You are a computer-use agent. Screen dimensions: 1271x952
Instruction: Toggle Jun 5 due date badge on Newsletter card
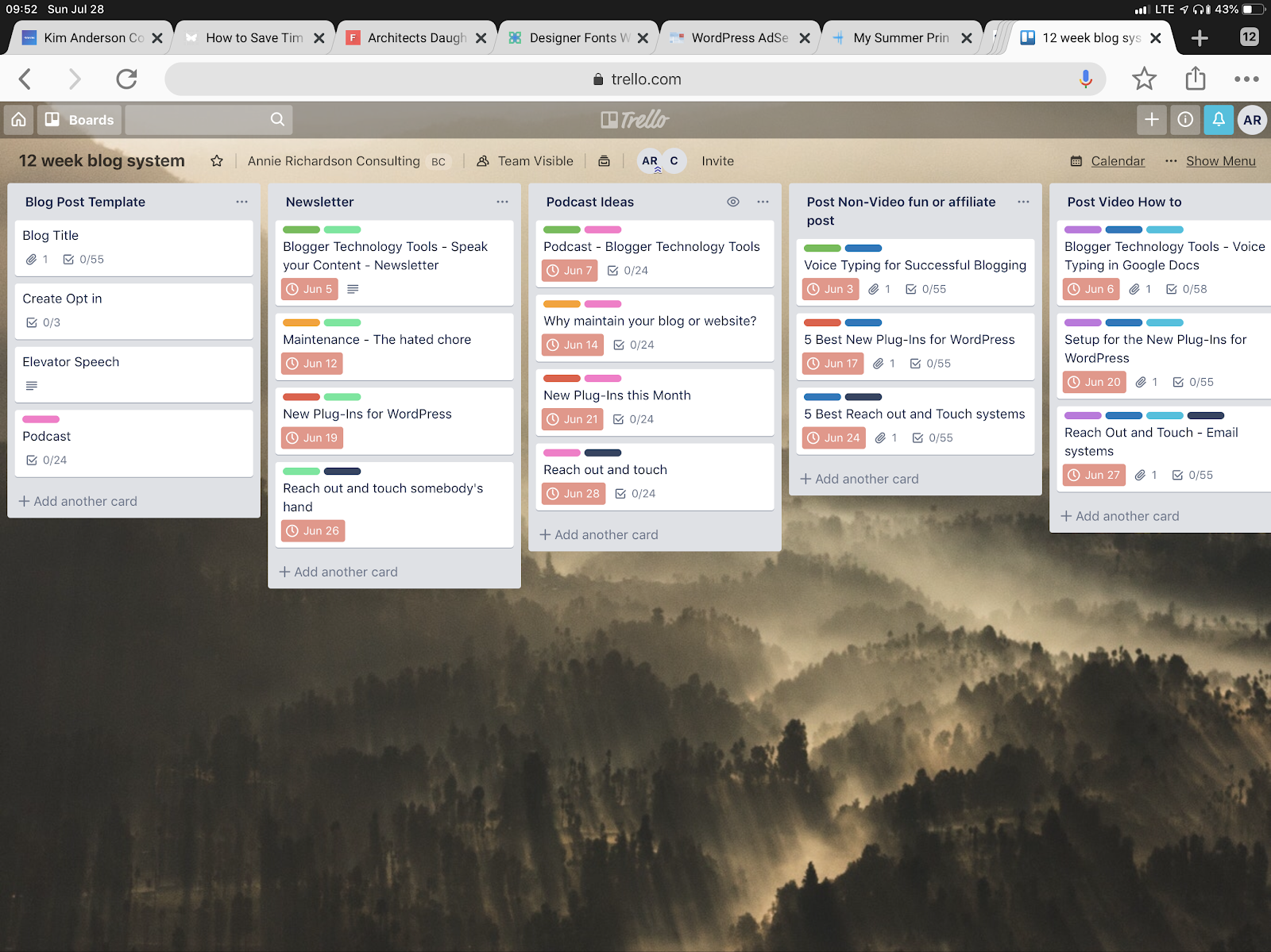310,289
